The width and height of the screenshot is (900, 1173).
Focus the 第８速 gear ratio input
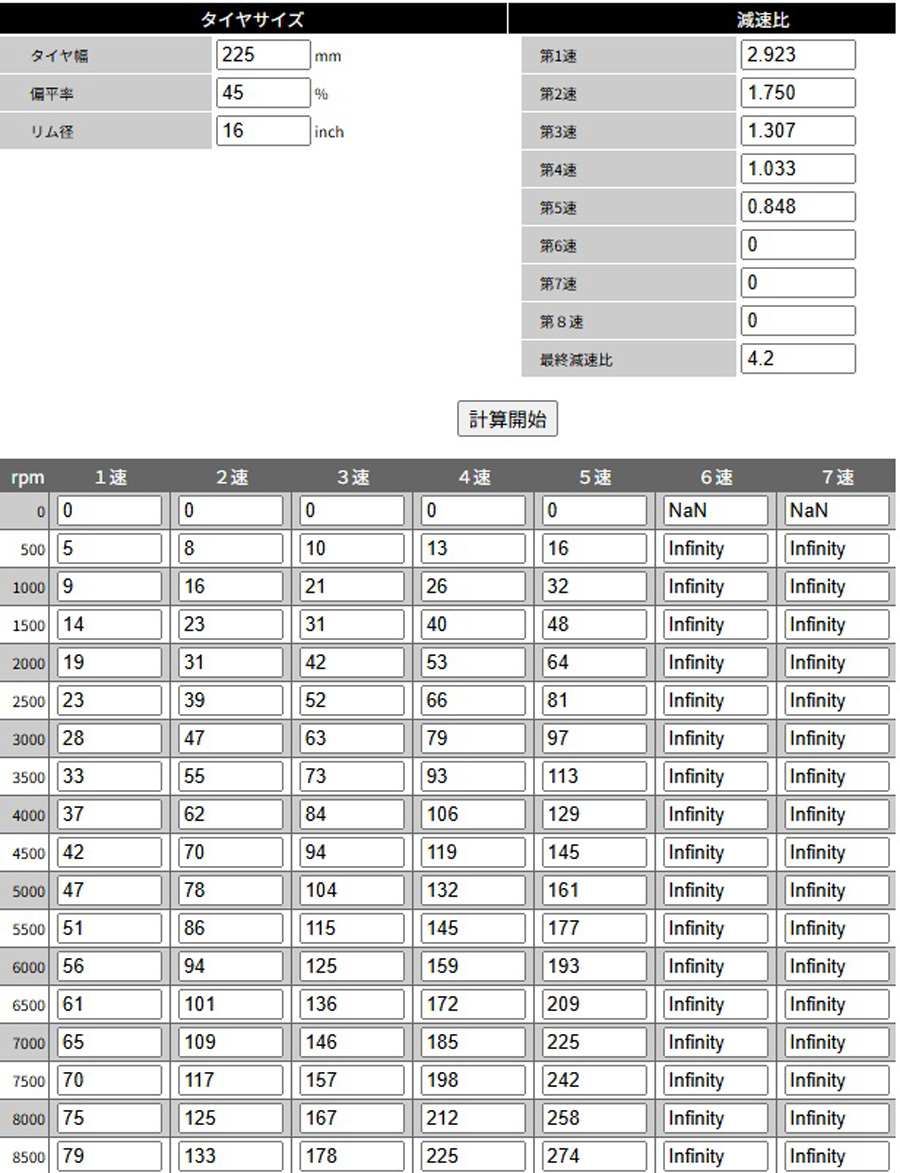coord(797,321)
